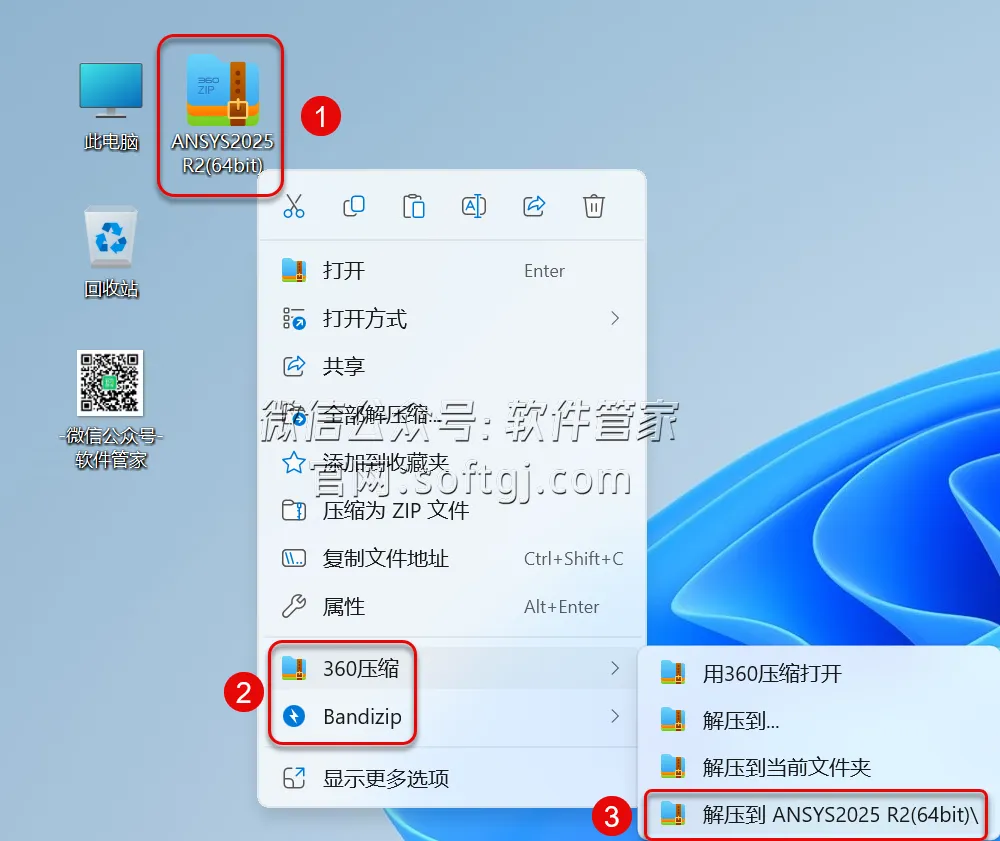Choose 属性 (Properties) menu entry

pos(452,606)
